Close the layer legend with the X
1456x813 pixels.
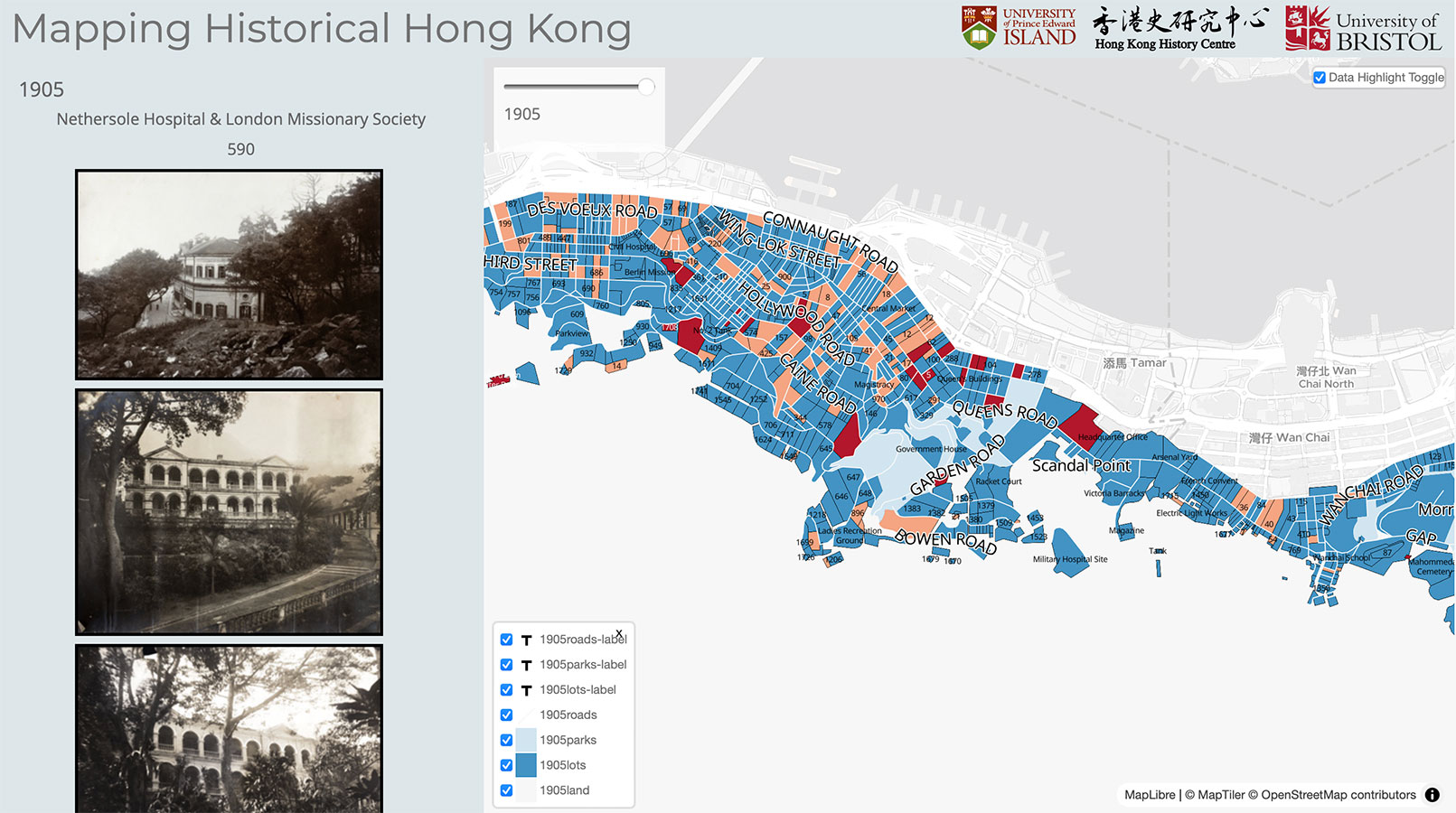[619, 633]
